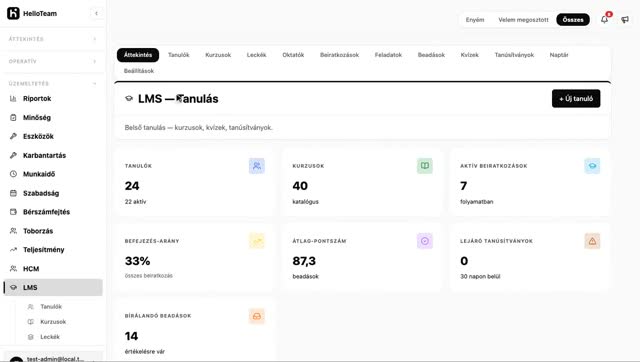Click the LMS graduation cap sidebar icon

point(13,287)
